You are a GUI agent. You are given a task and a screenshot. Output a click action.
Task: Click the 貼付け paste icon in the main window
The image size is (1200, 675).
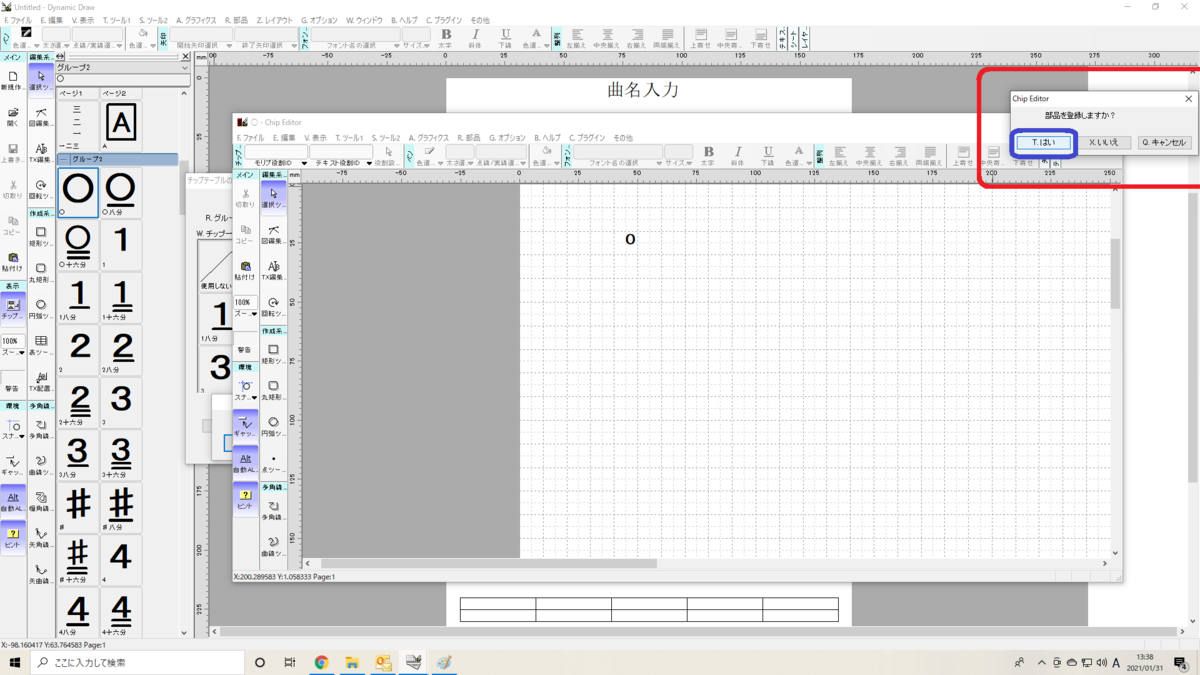tap(12, 262)
